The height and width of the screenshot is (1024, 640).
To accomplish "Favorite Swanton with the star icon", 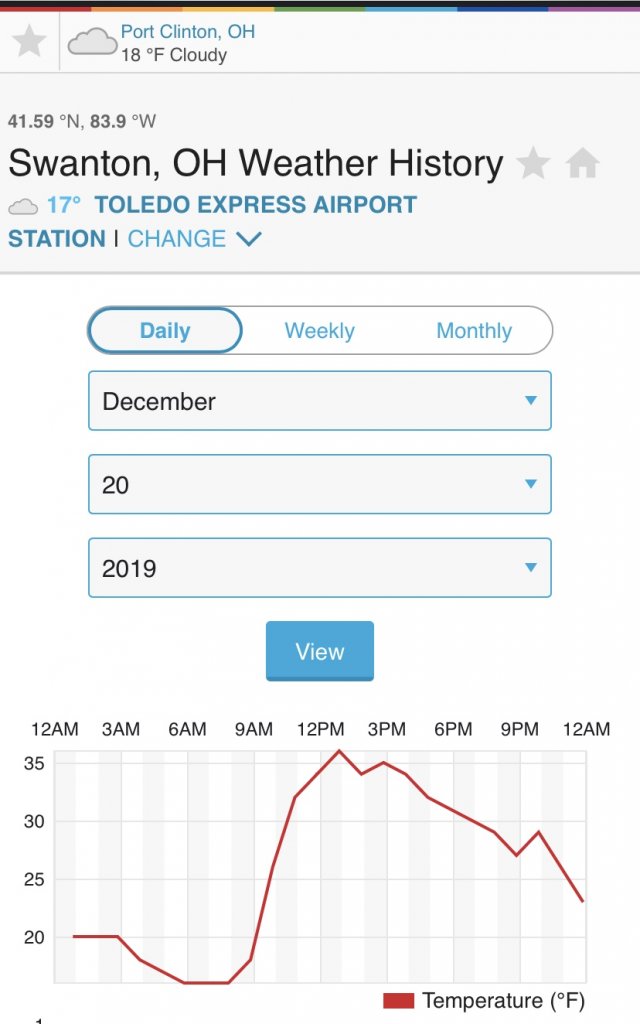I will pos(534,163).
